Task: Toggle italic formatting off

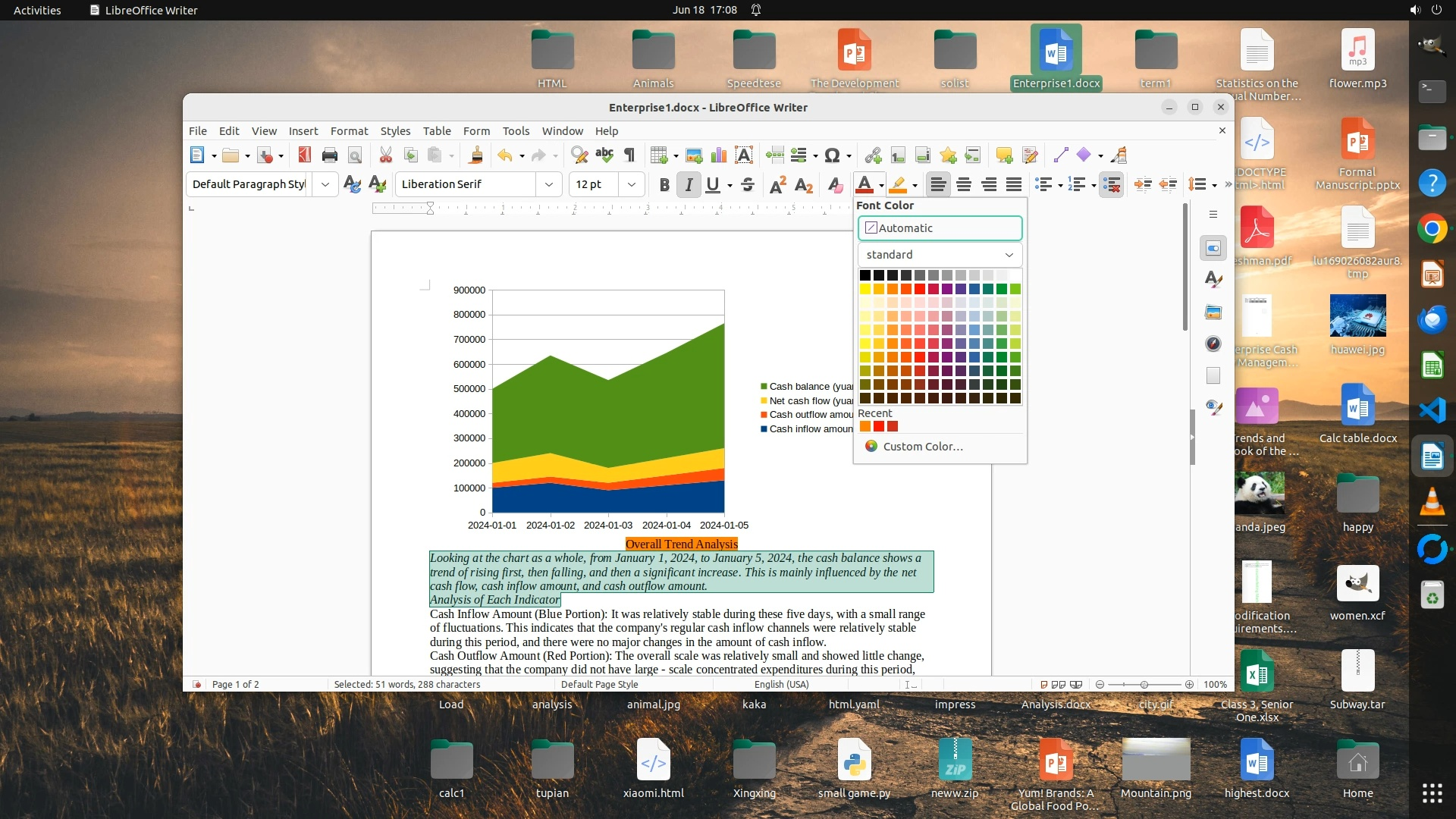Action: click(x=689, y=184)
